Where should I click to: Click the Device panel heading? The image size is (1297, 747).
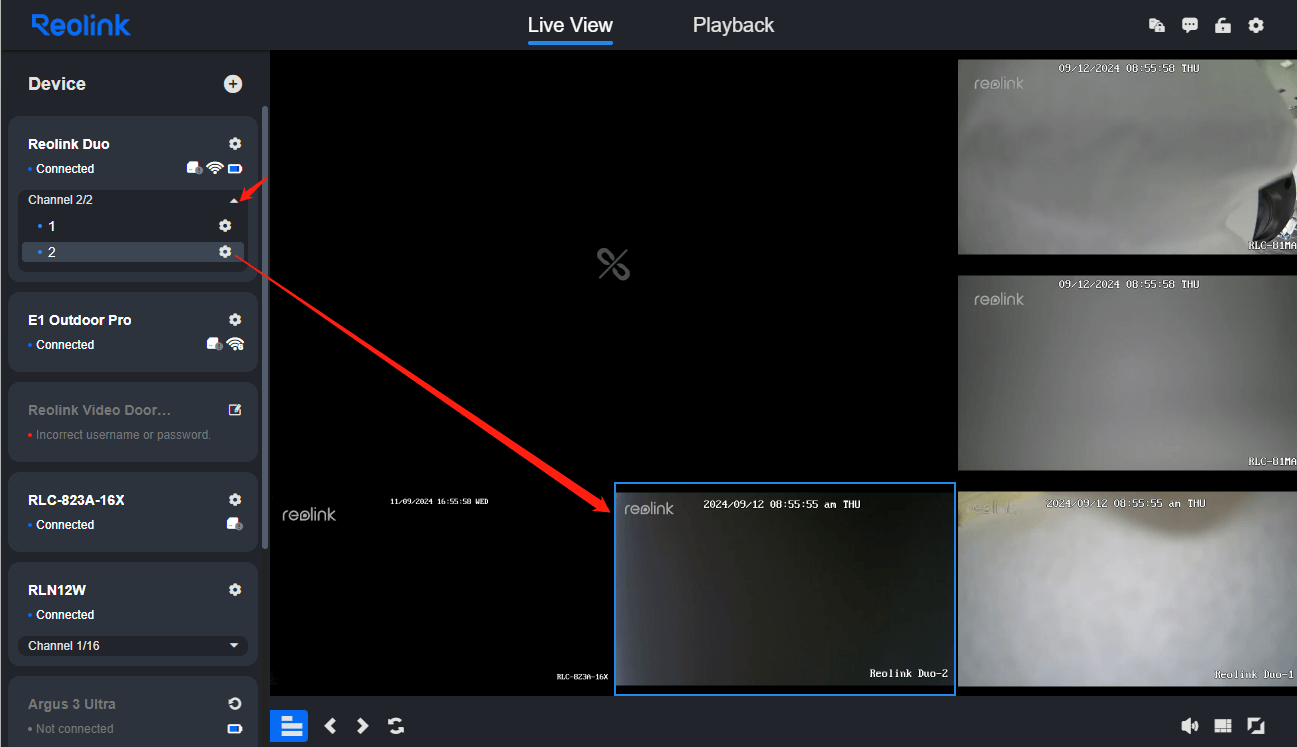(x=57, y=84)
